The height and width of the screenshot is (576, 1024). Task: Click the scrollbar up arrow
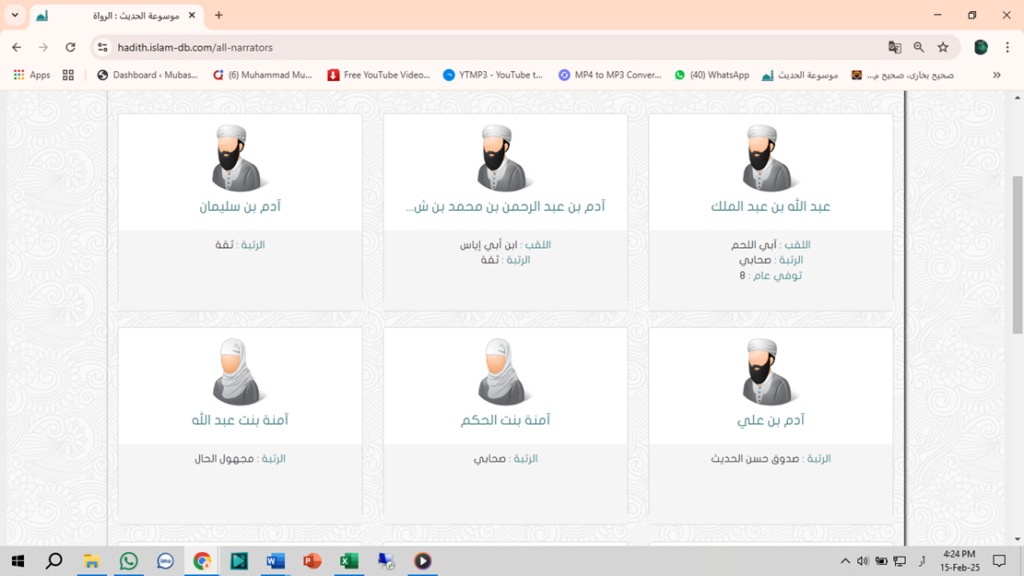[x=1017, y=97]
